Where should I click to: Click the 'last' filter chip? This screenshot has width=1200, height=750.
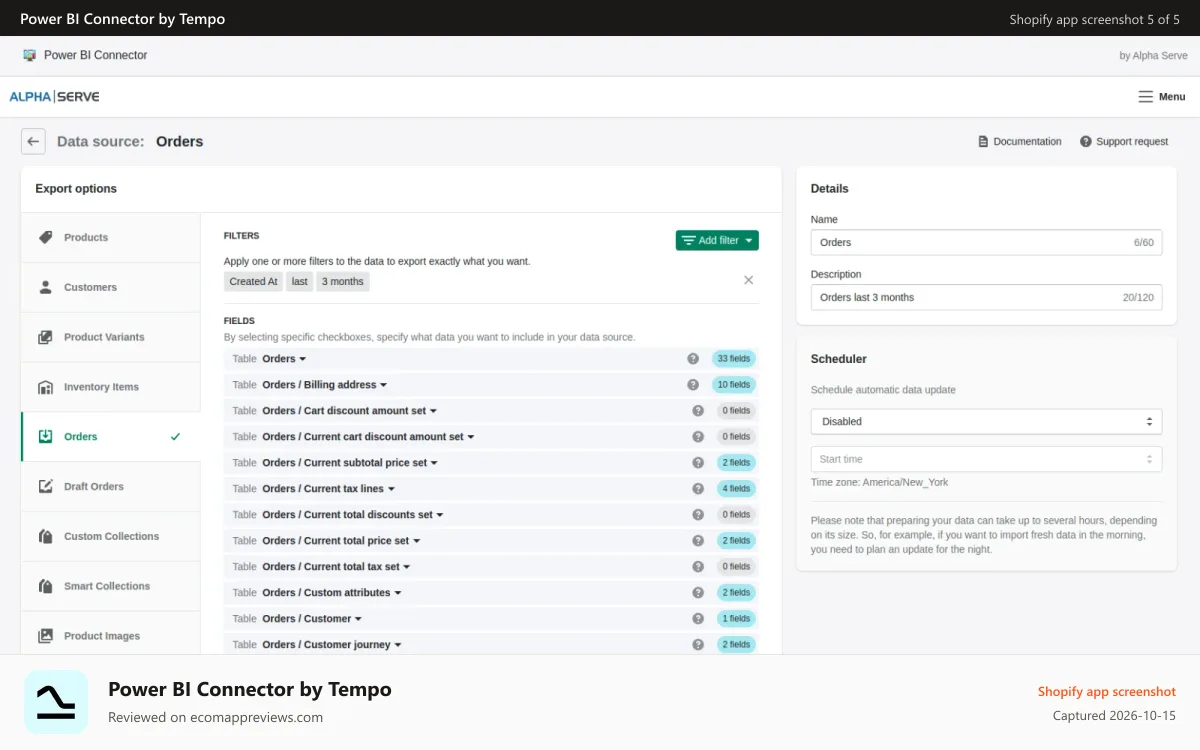300,282
